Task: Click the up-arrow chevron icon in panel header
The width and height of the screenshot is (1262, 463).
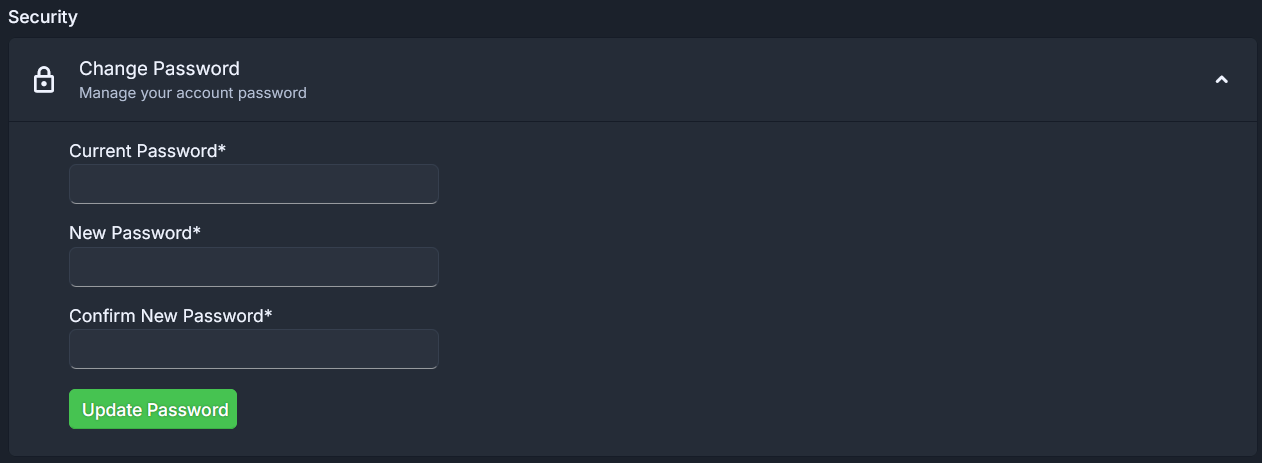Action: [1221, 80]
